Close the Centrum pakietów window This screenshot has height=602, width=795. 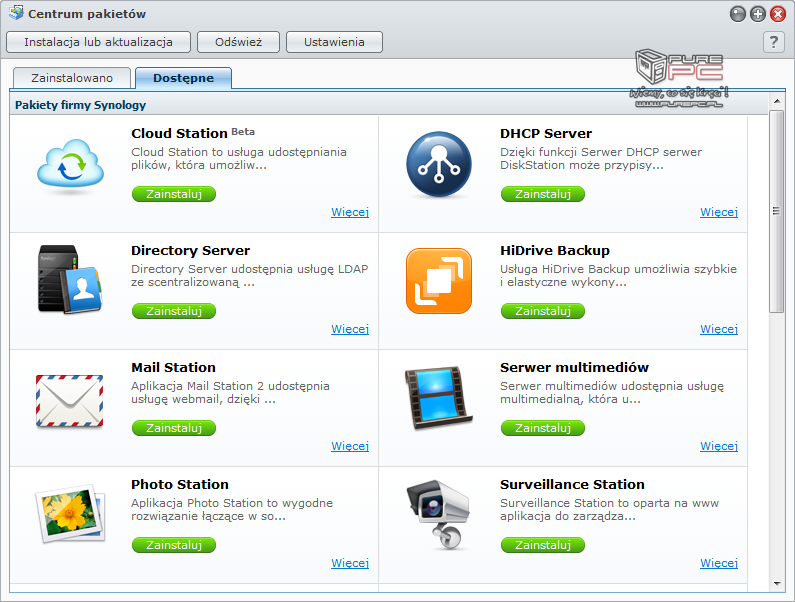coord(778,14)
